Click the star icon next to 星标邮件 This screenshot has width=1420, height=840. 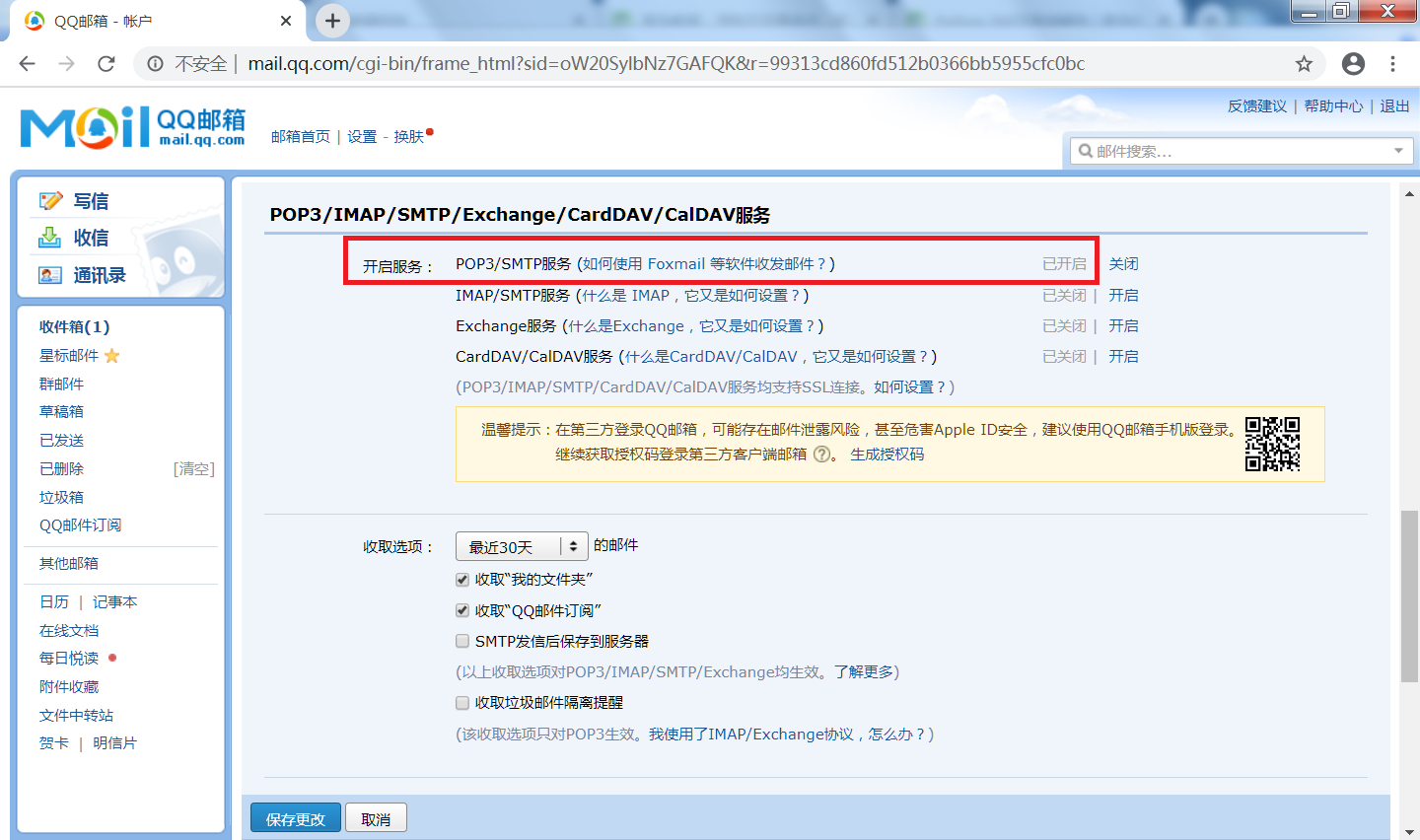(112, 355)
